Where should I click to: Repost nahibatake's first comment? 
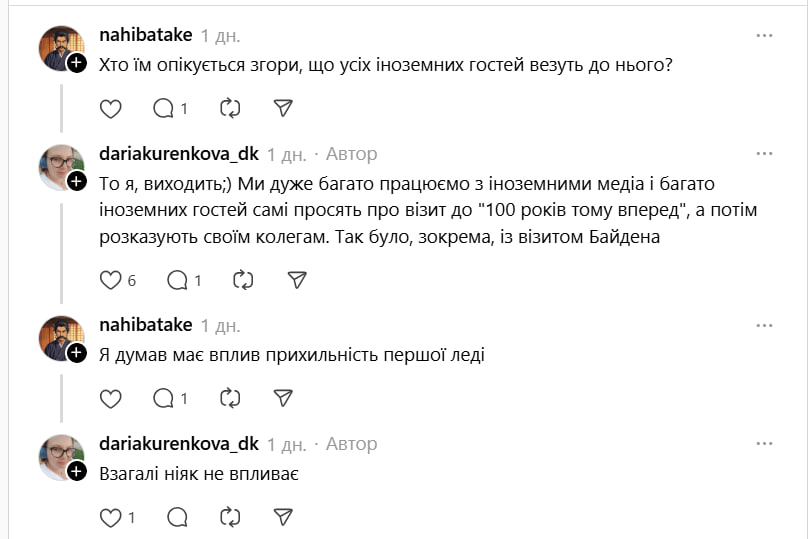[230, 108]
